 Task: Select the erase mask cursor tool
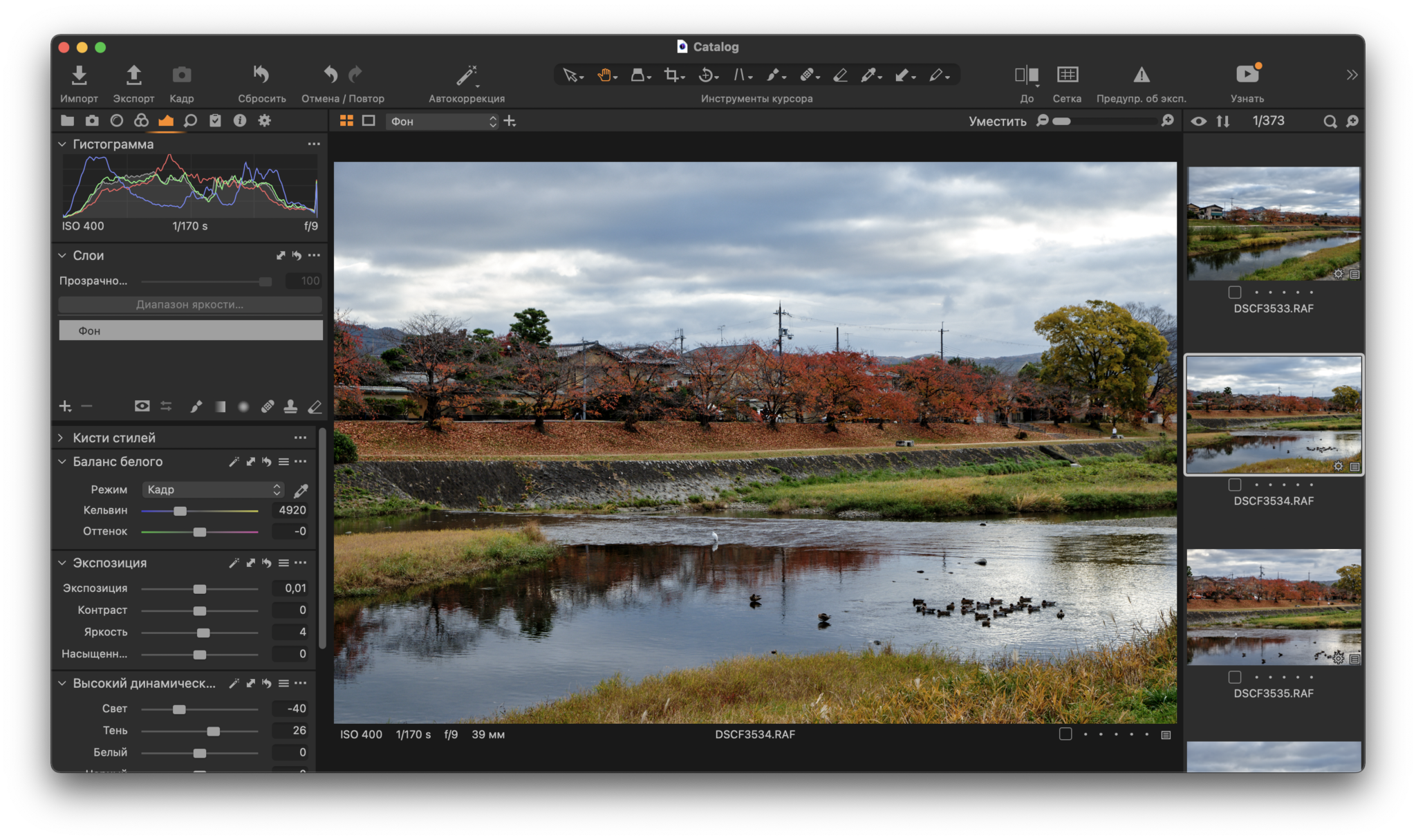pyautogui.click(x=840, y=75)
